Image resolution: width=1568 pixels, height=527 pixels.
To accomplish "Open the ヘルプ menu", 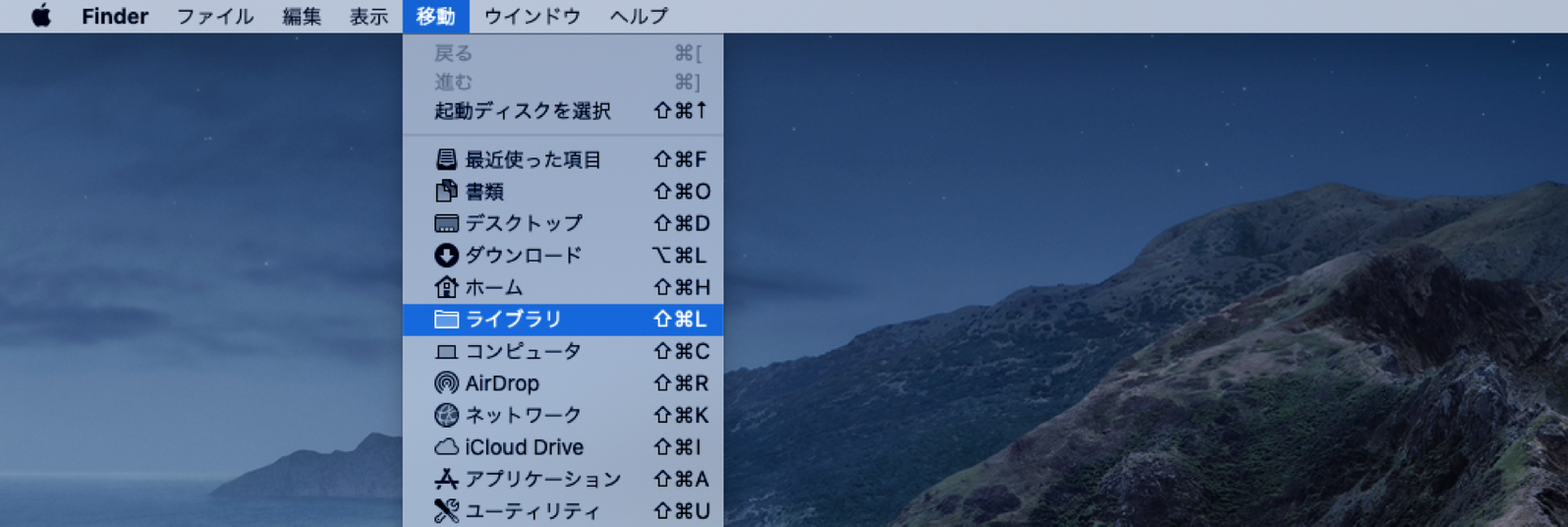I will pos(639,16).
